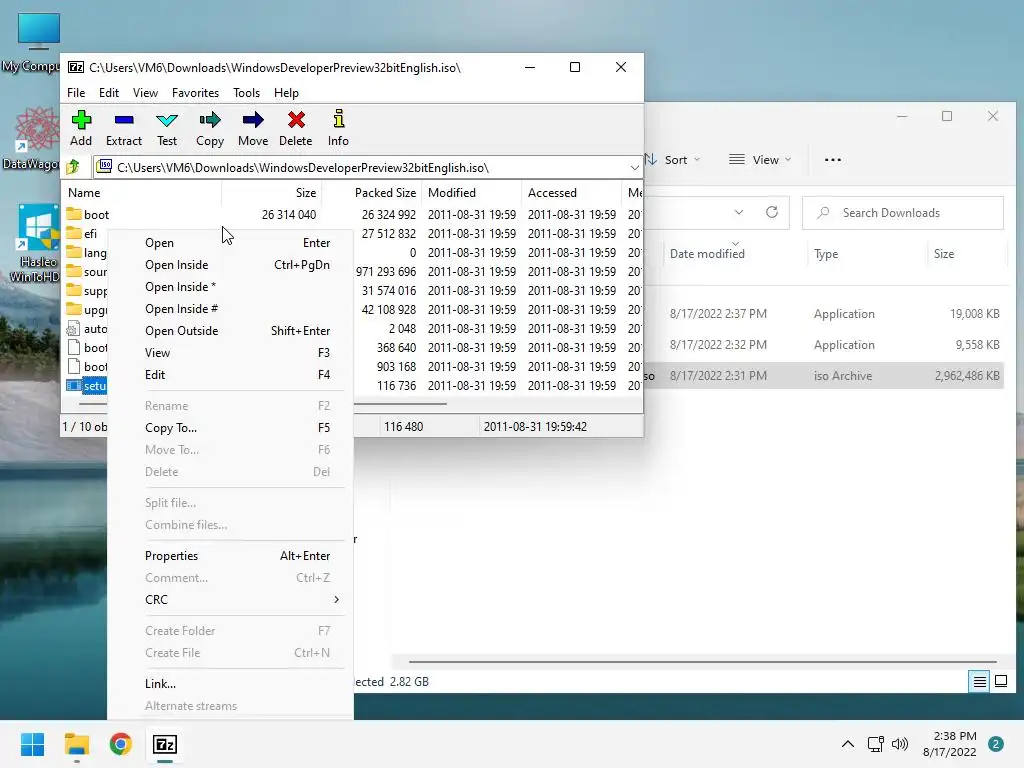Click Explorer's See more ellipsis button
The height and width of the screenshot is (768, 1024).
(x=833, y=159)
